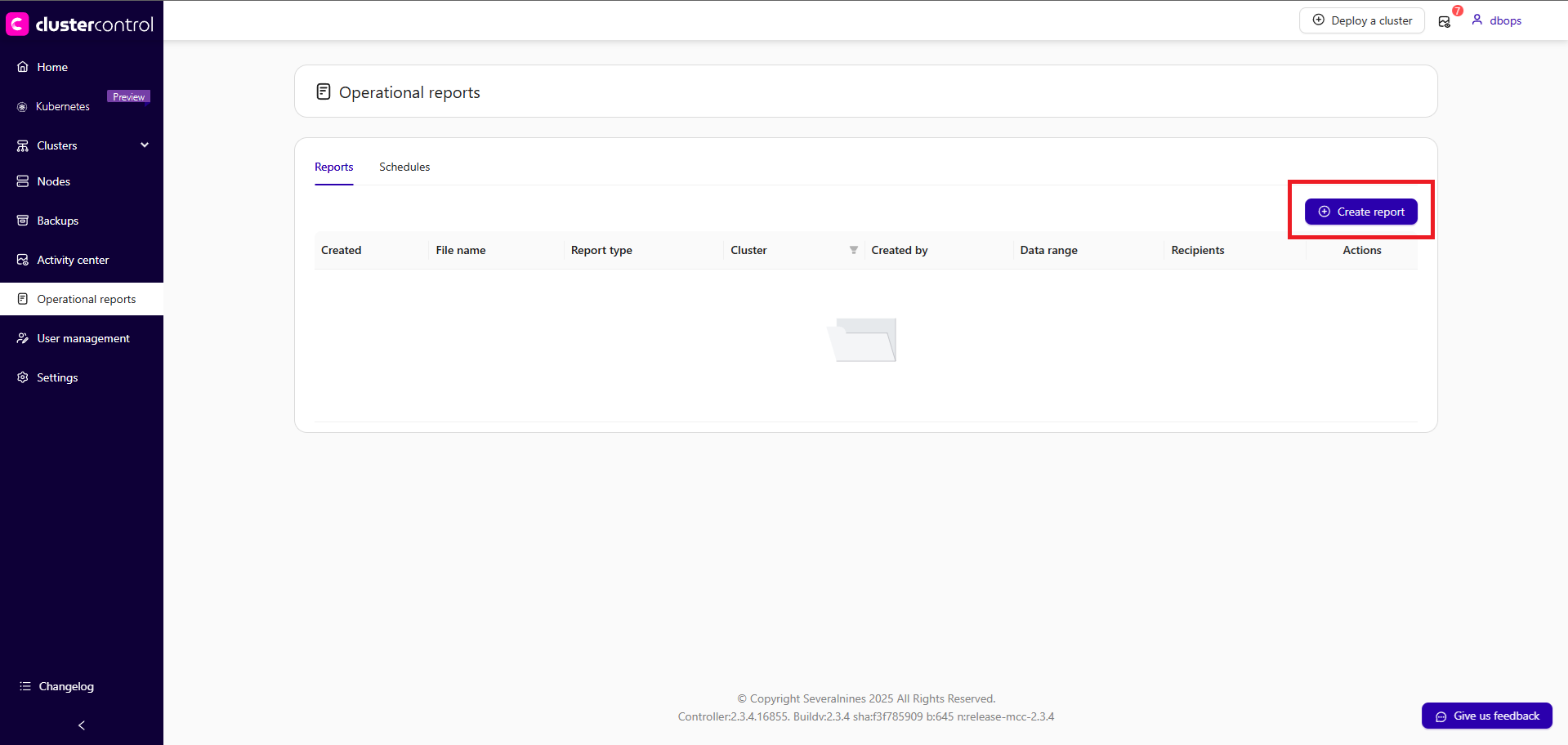Select the Operational reports icon

[22, 298]
